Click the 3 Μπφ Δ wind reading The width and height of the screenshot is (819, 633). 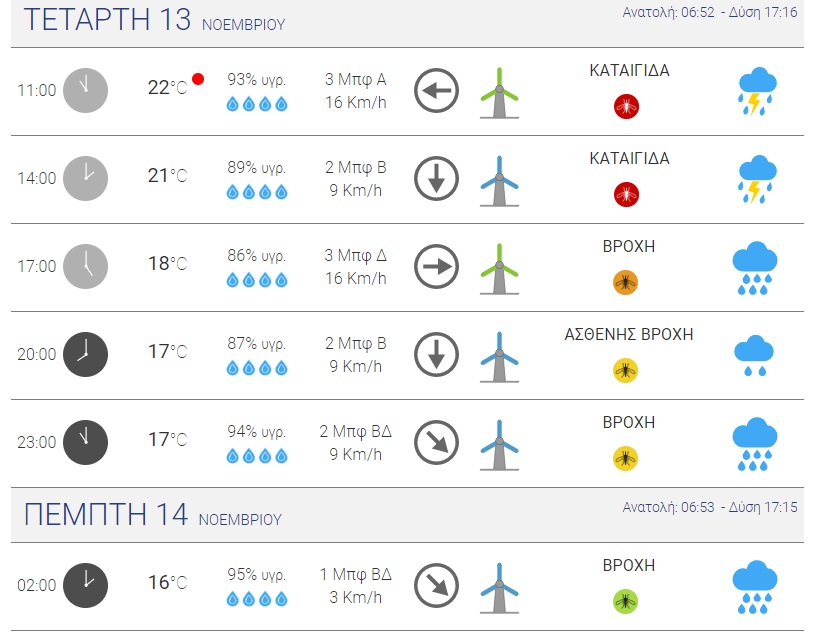point(355,255)
